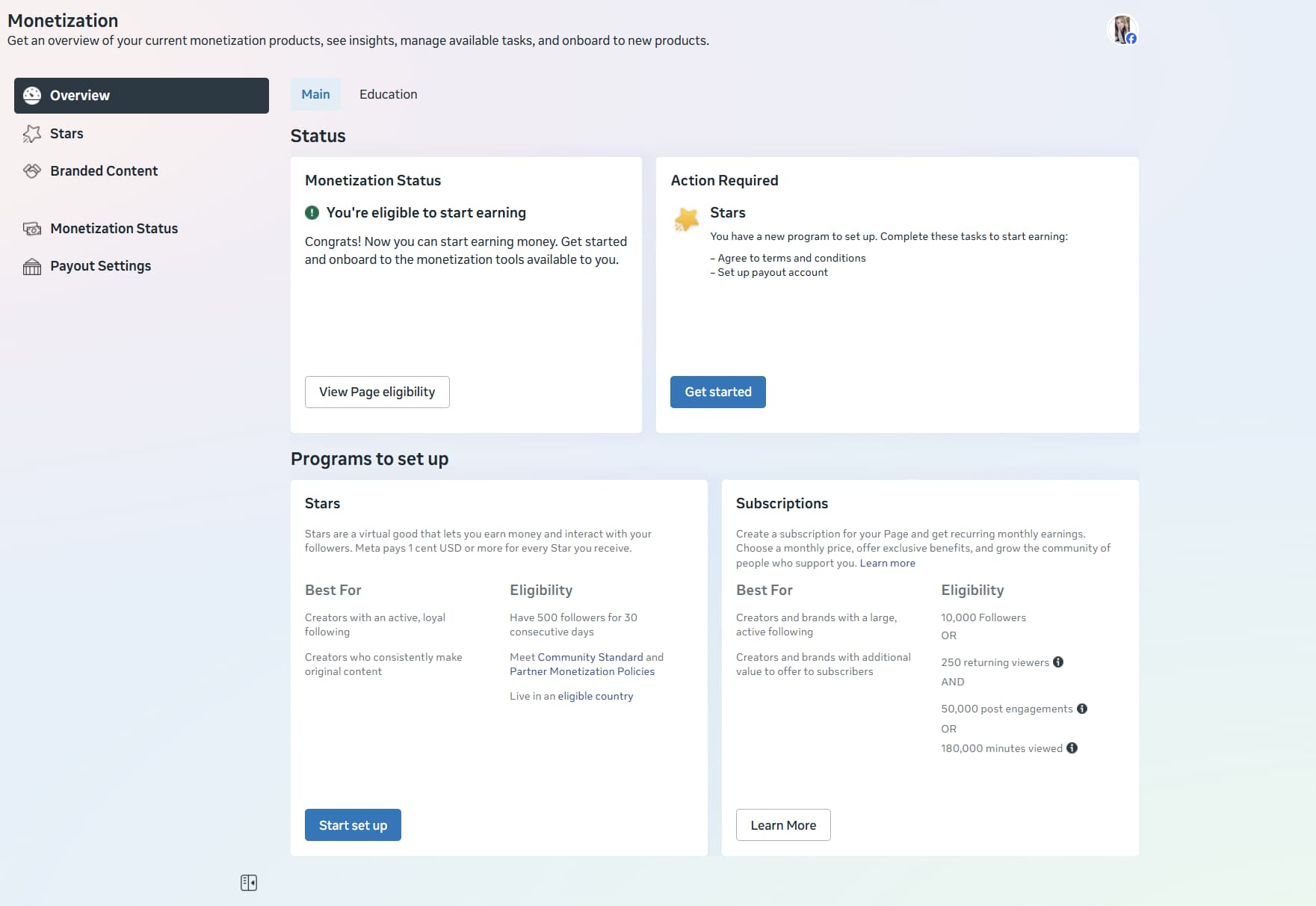Image resolution: width=1316 pixels, height=906 pixels.
Task: Click the Monetization Status money icon
Action: click(32, 229)
